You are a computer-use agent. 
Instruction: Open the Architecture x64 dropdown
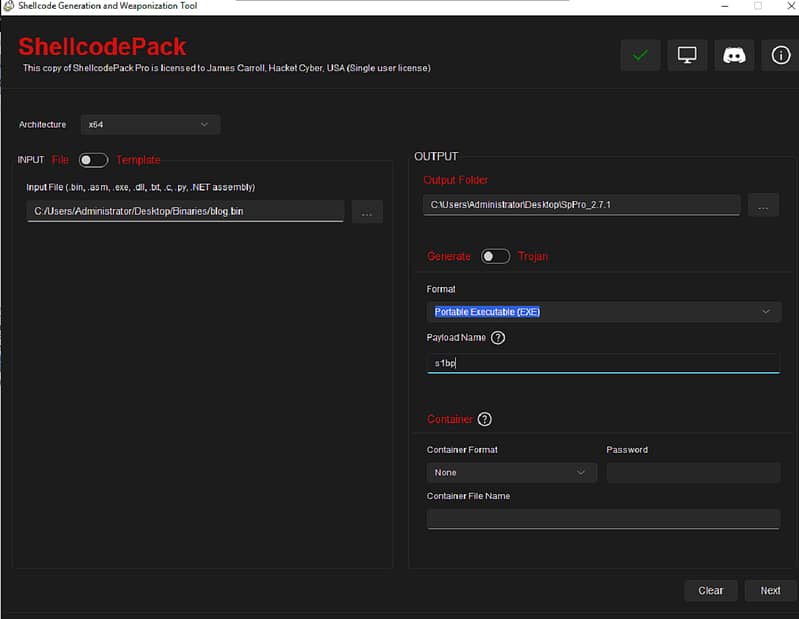click(x=150, y=125)
